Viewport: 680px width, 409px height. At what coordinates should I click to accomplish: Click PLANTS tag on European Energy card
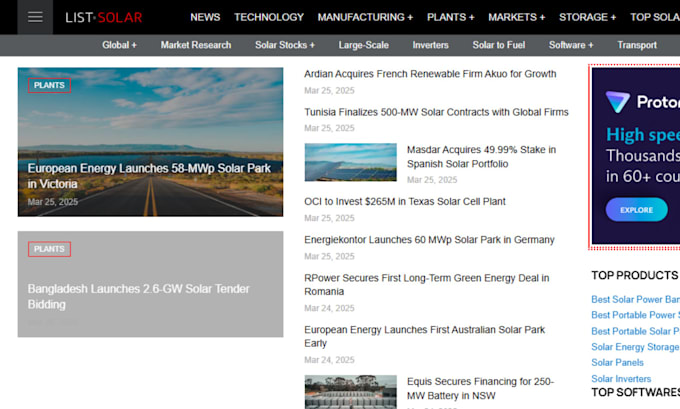point(49,85)
